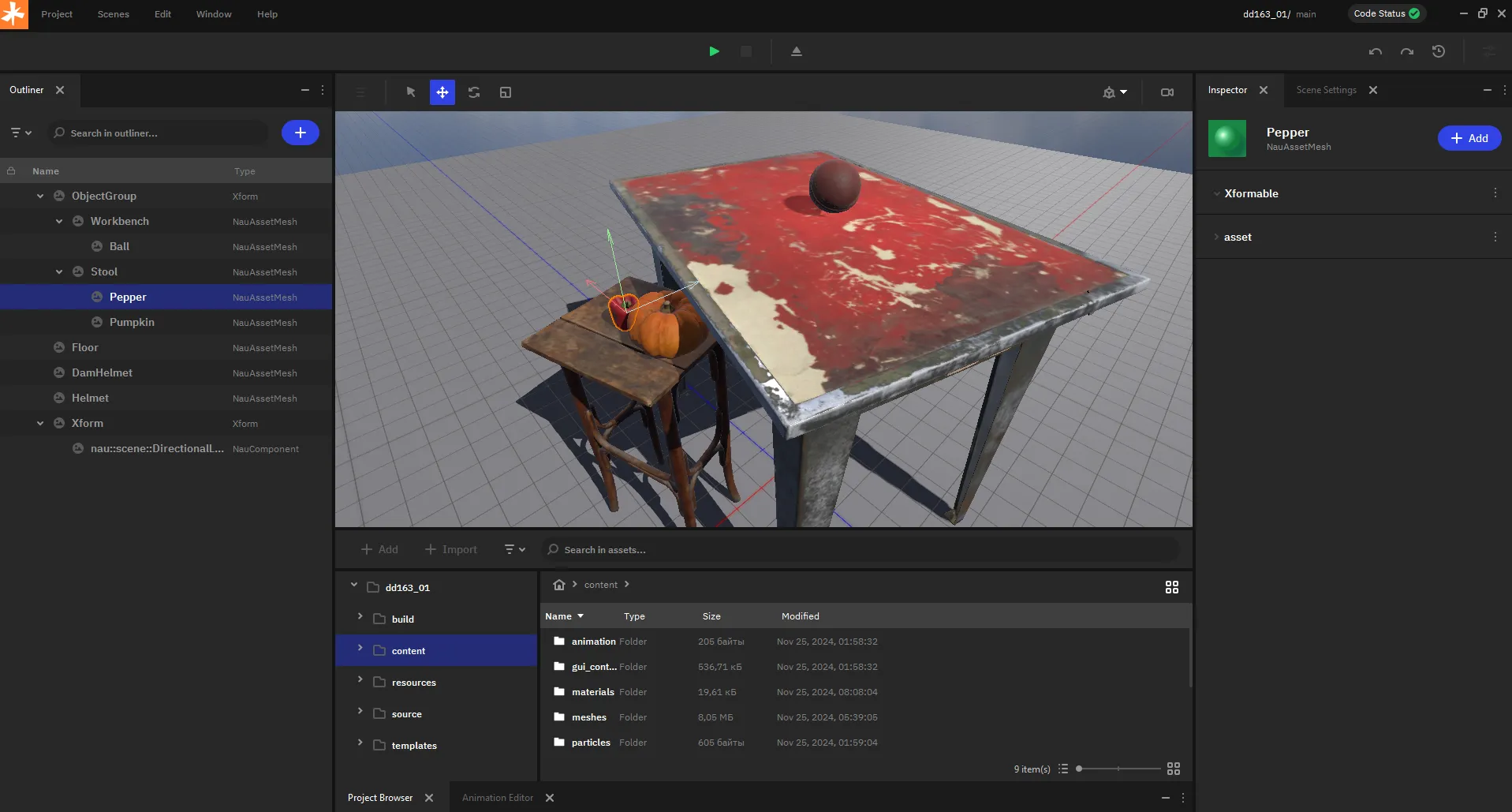Open the Scenes menu
The height and width of the screenshot is (812, 1512).
coord(114,14)
